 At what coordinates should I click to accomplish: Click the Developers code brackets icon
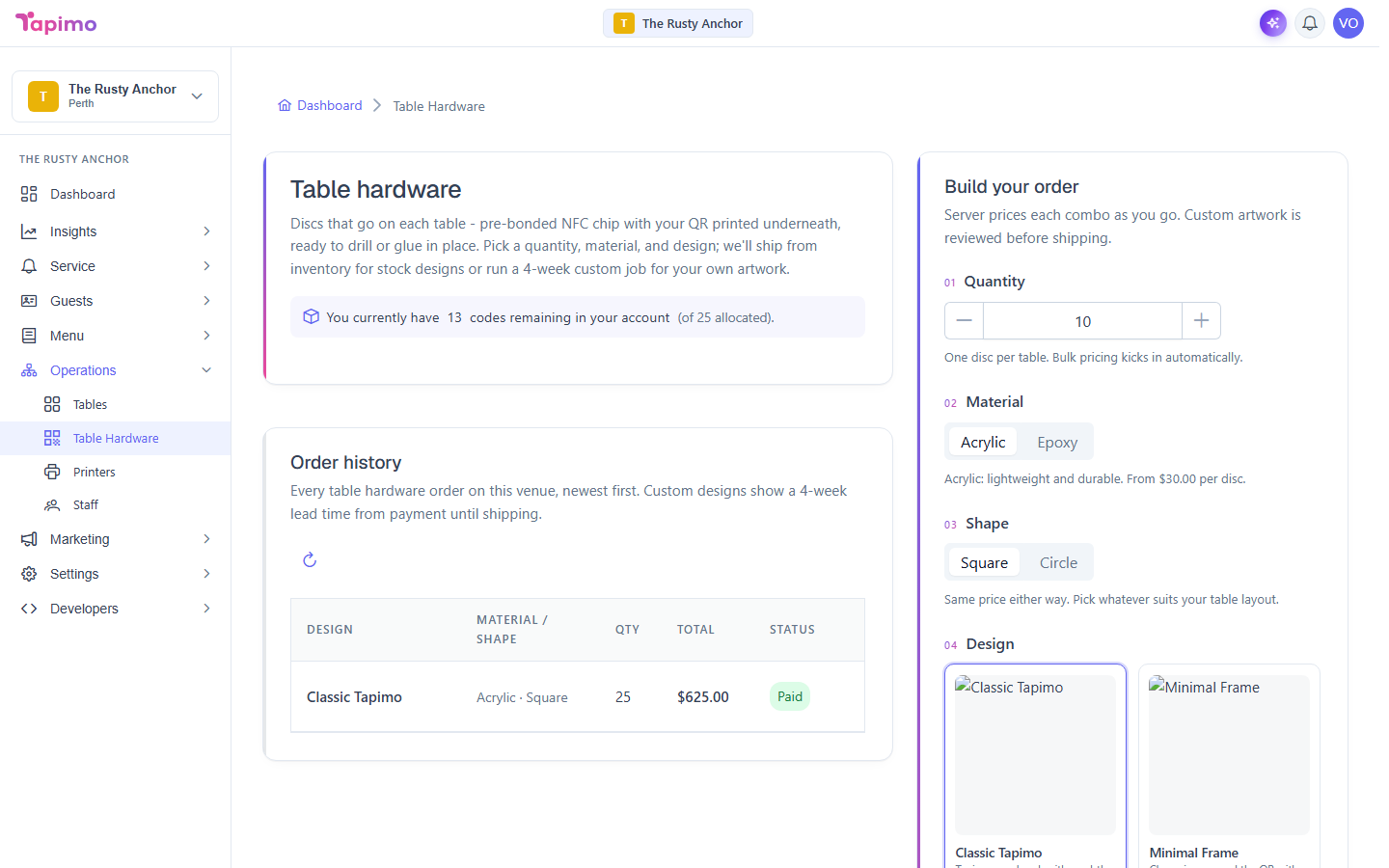[x=29, y=609]
